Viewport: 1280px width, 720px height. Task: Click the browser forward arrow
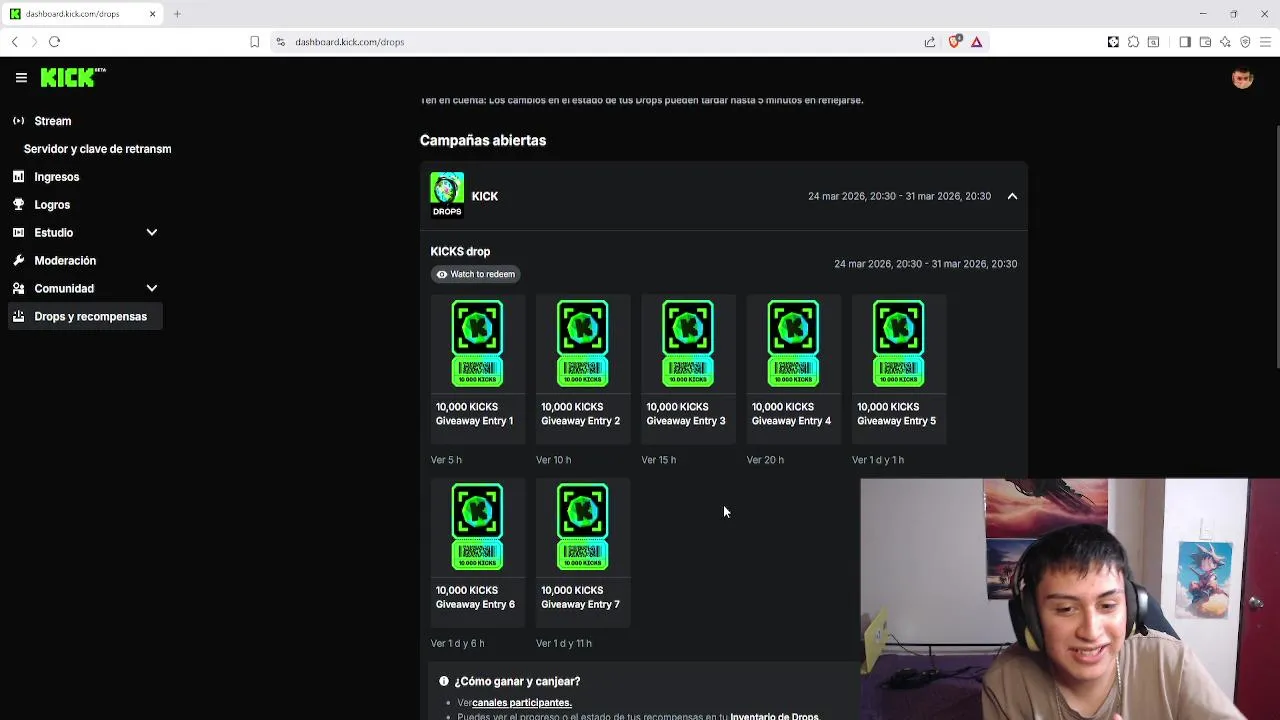(34, 42)
